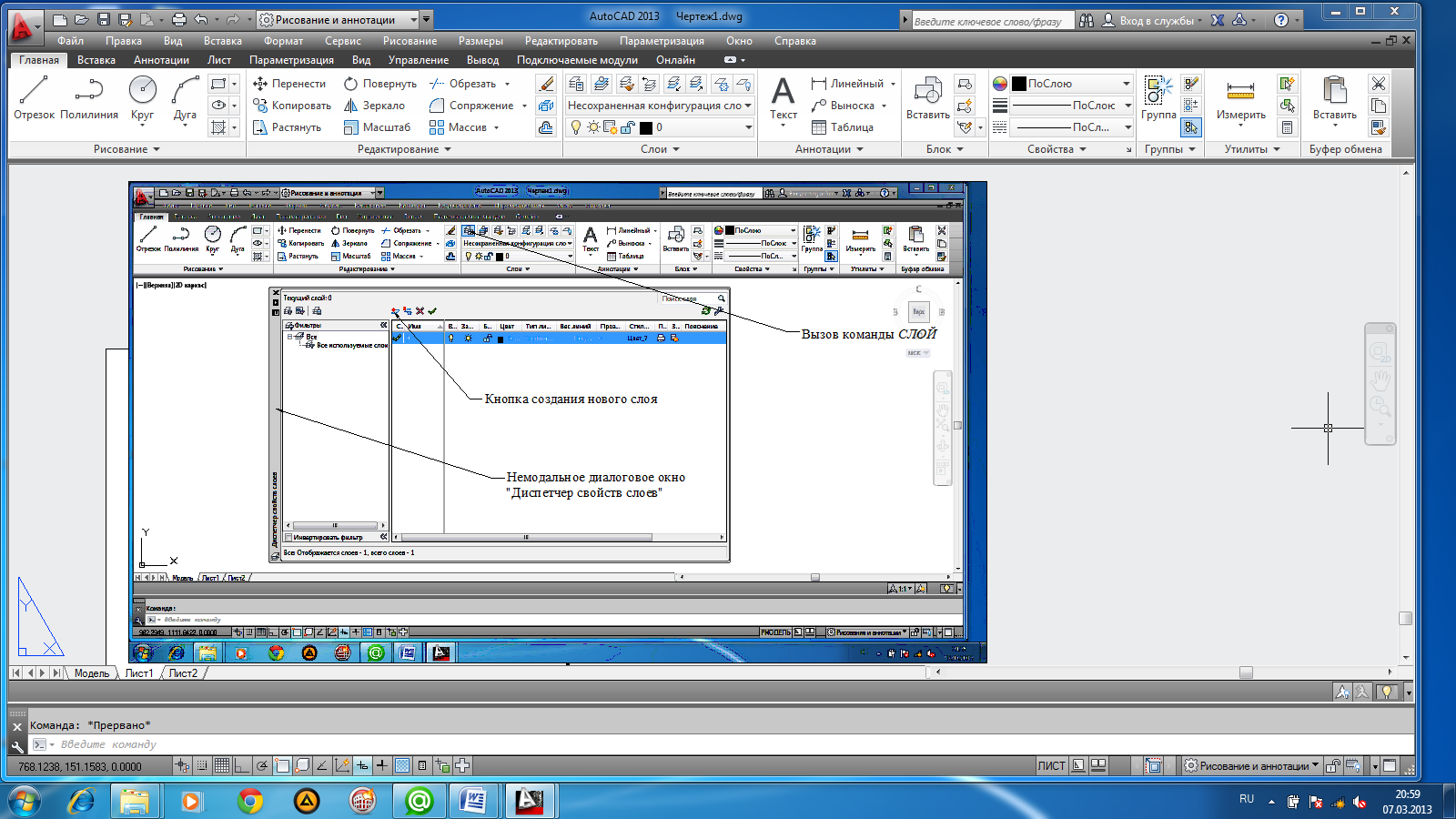
Task: Open the Файл menu
Action: 70,41
